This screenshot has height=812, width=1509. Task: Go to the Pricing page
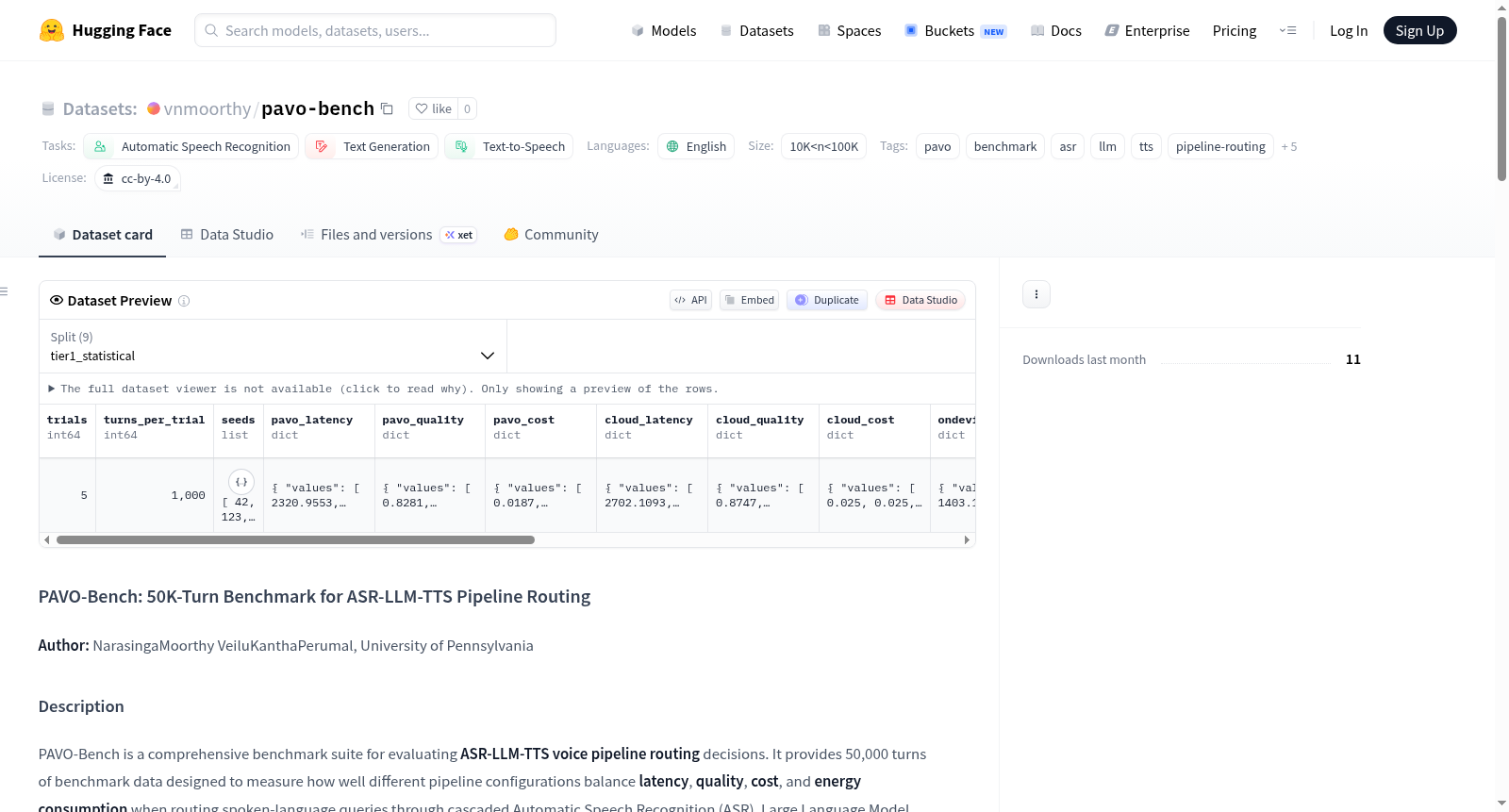(1235, 30)
